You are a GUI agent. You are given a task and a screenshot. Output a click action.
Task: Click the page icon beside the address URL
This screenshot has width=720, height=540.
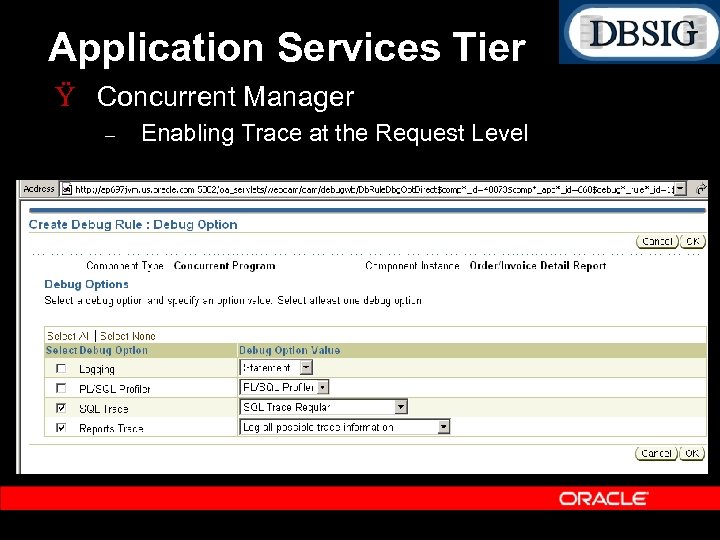coord(67,189)
